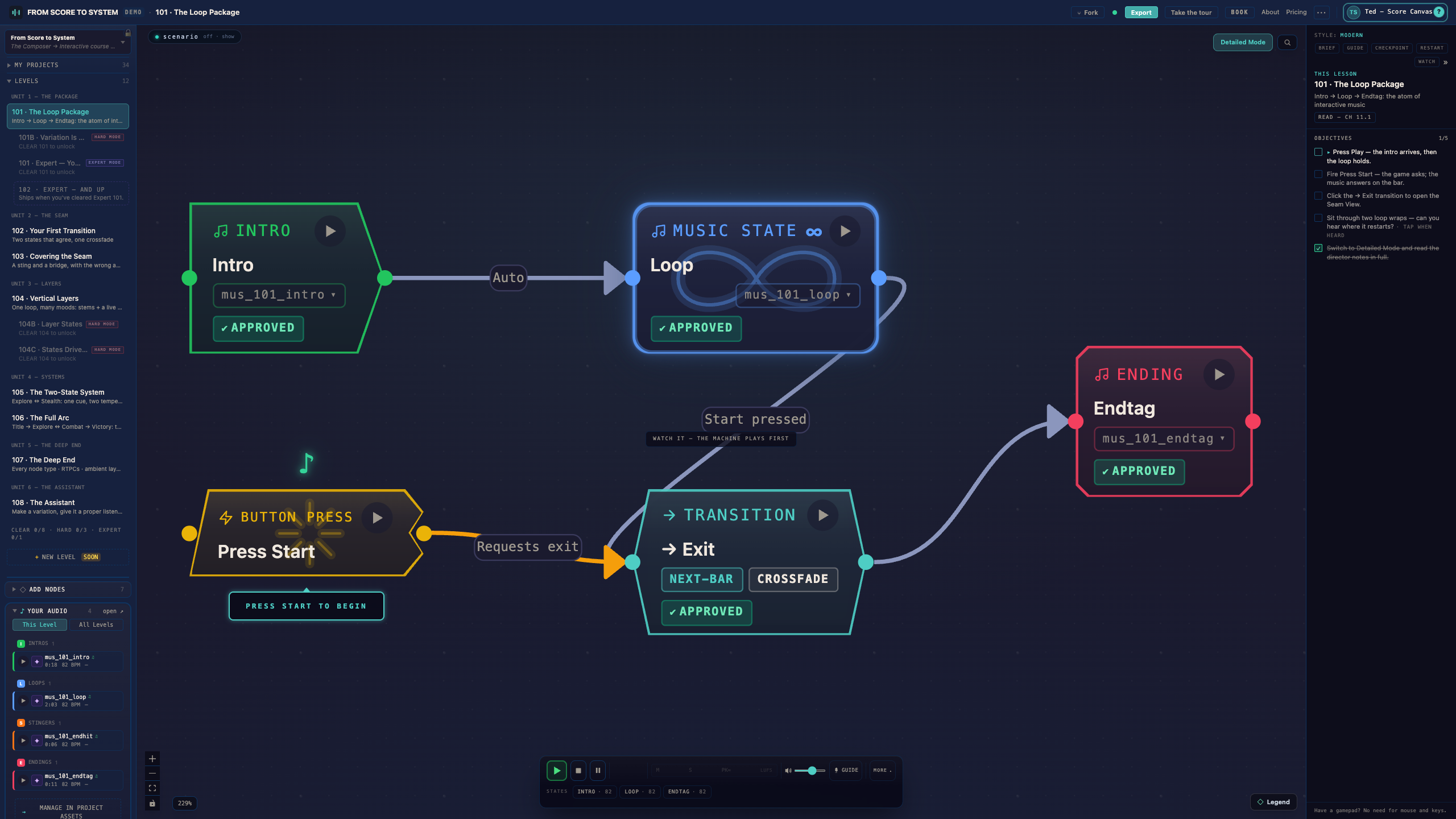The width and height of the screenshot is (1456, 819).
Task: Check the Press Play objective checkbox
Action: pyautogui.click(x=1318, y=152)
